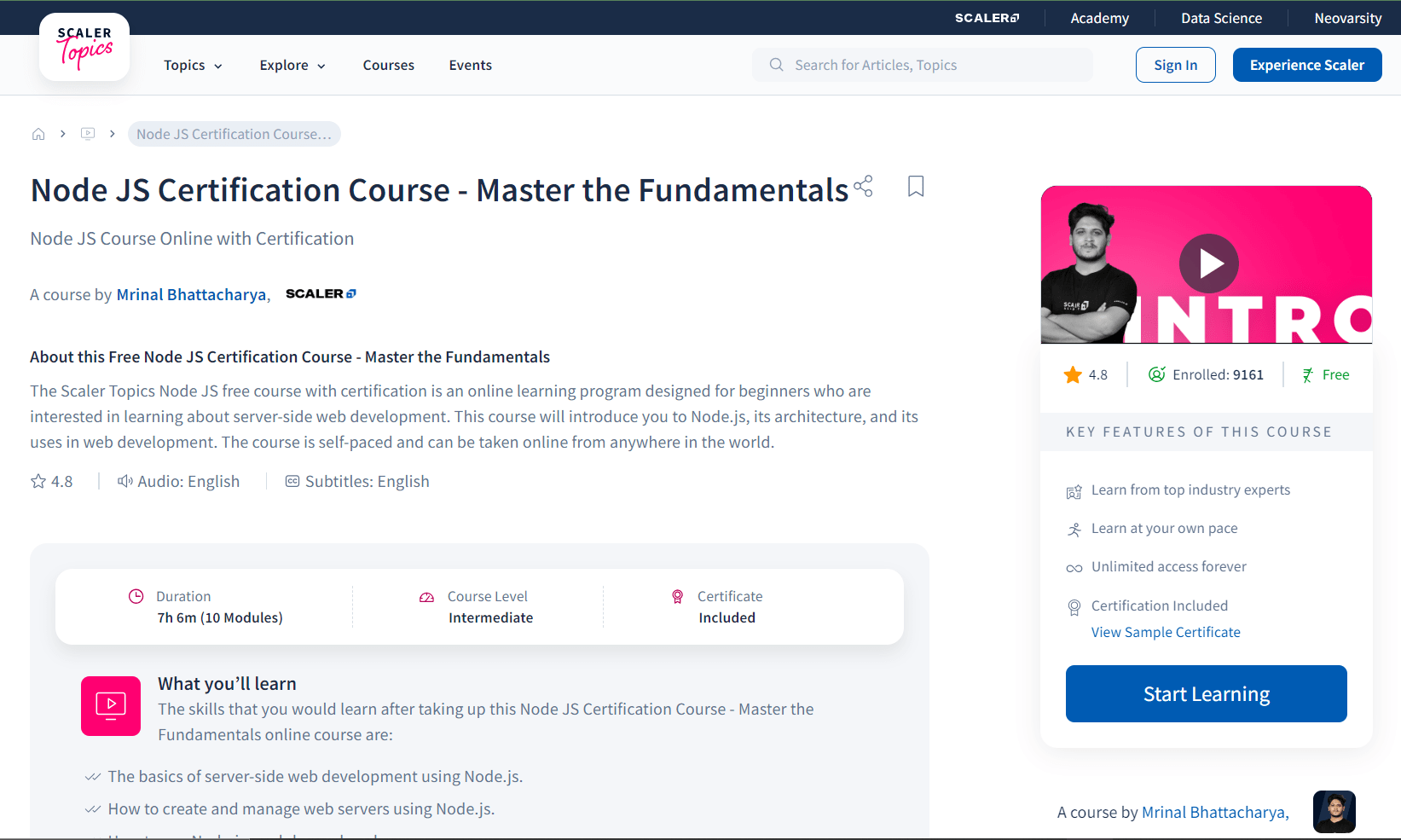This screenshot has height=840, width=1401.
Task: Go to the Courses page
Action: coord(388,66)
